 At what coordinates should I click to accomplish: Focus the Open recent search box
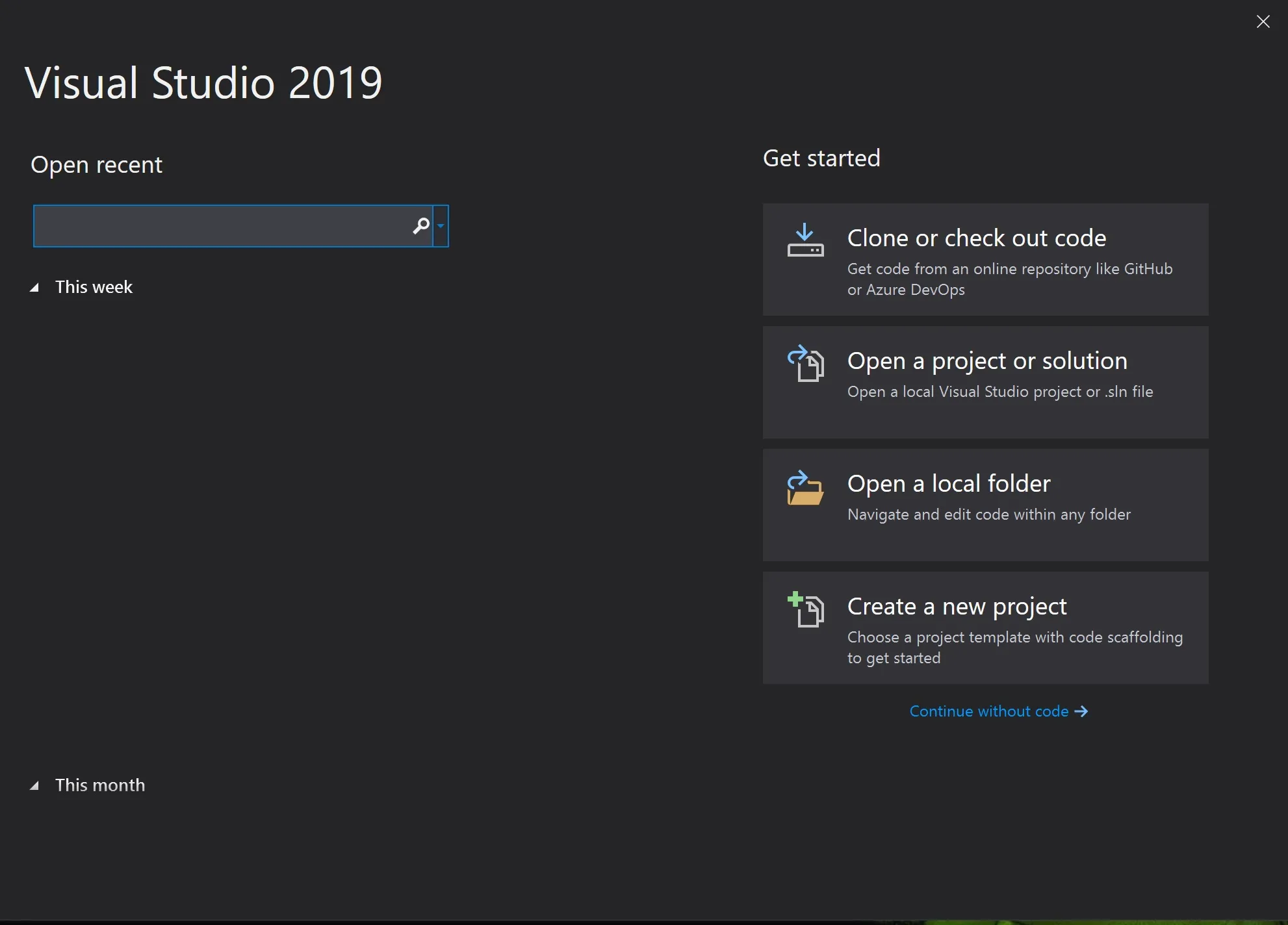(x=233, y=226)
